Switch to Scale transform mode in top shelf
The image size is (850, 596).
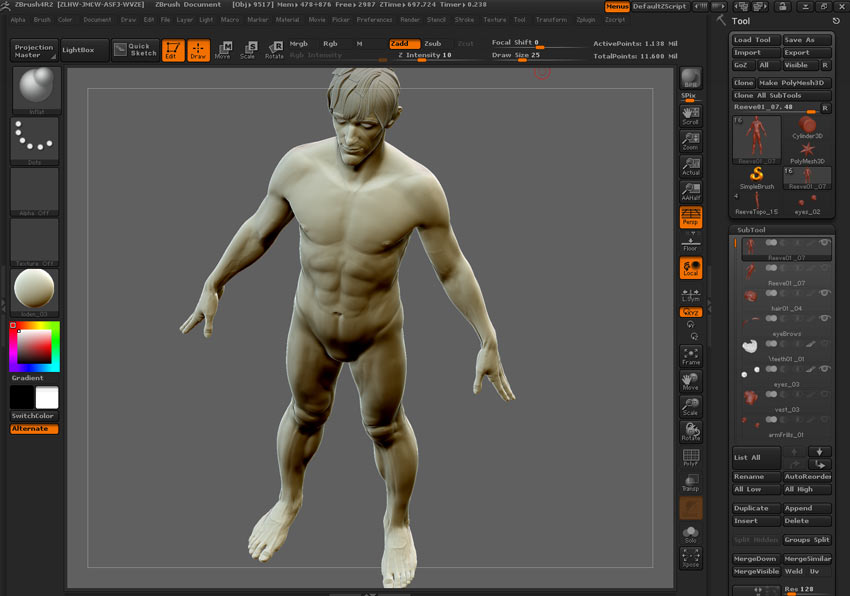tap(248, 50)
